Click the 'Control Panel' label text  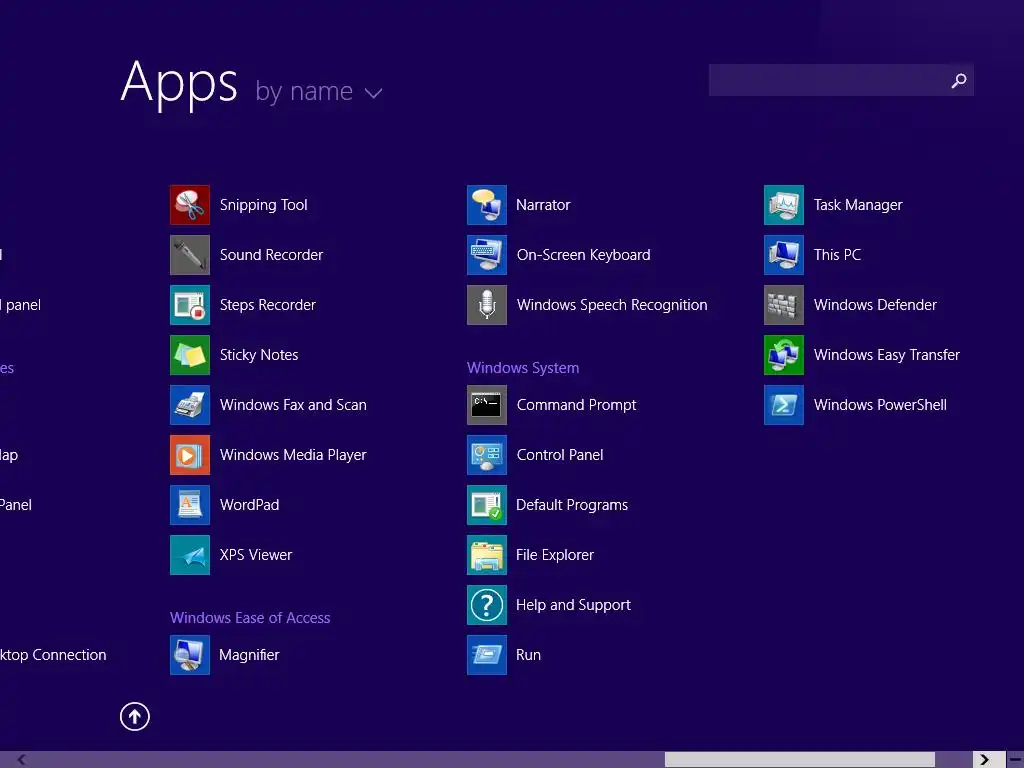(560, 455)
